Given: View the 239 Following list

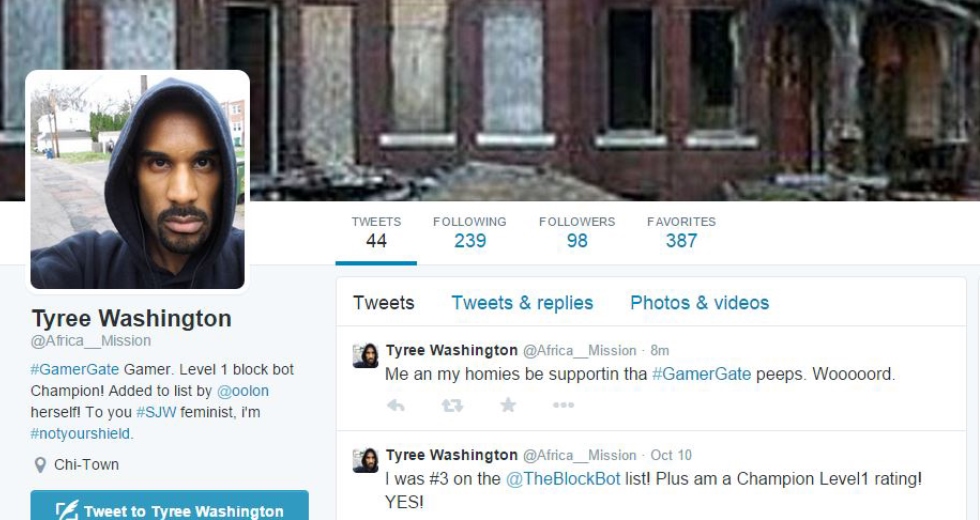Looking at the screenshot, I should click(469, 232).
